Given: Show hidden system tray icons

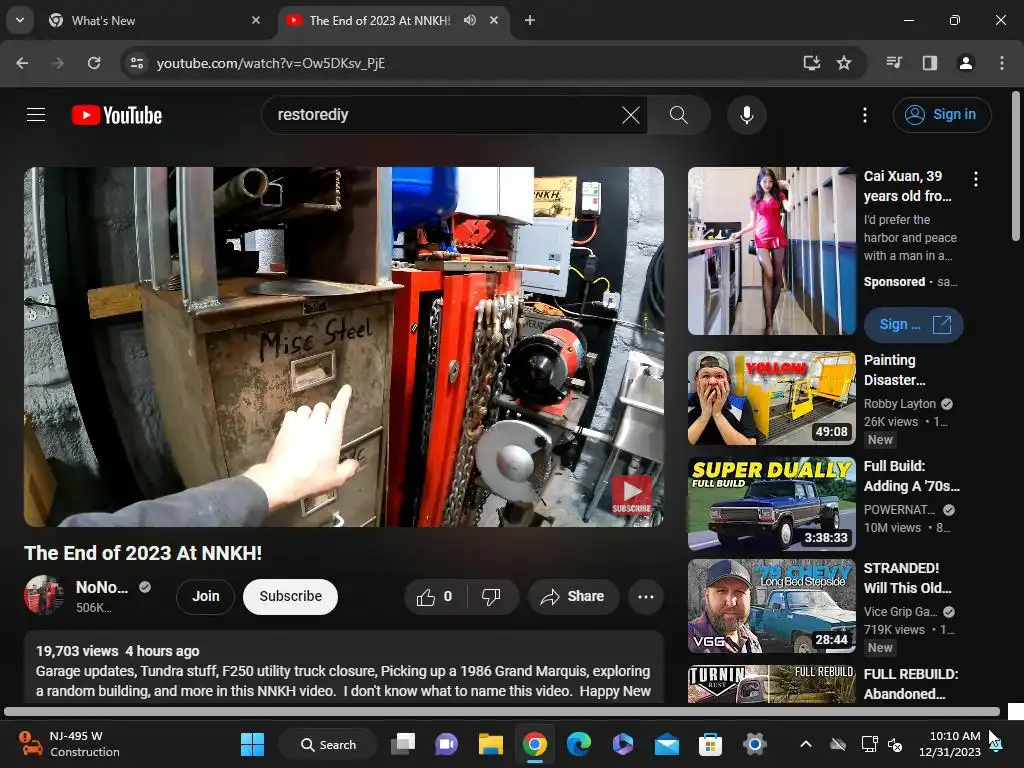Looking at the screenshot, I should tap(806, 744).
